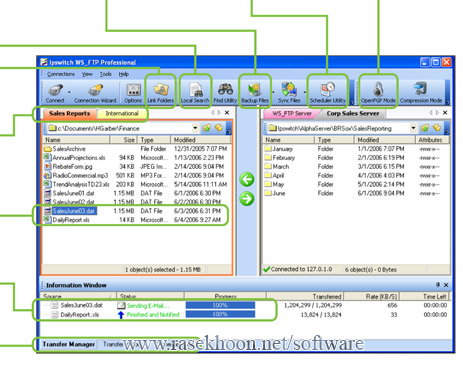Open the Tools menu
Screen dimensions: 463x367
point(106,74)
